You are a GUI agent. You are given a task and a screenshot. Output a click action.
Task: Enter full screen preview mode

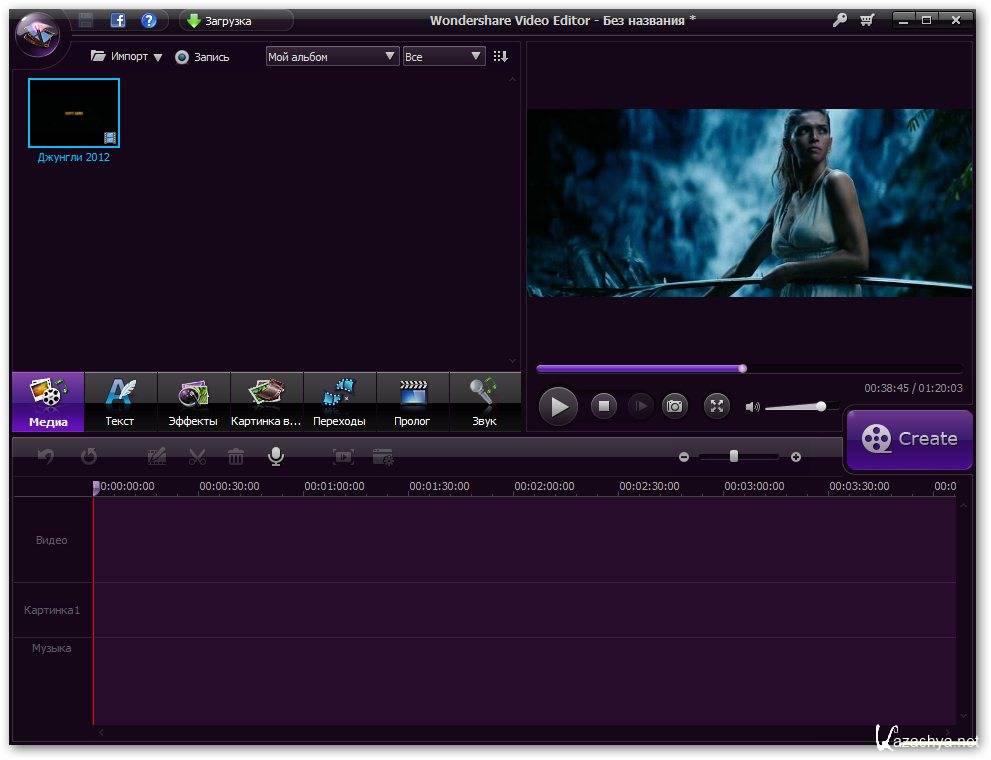click(717, 406)
